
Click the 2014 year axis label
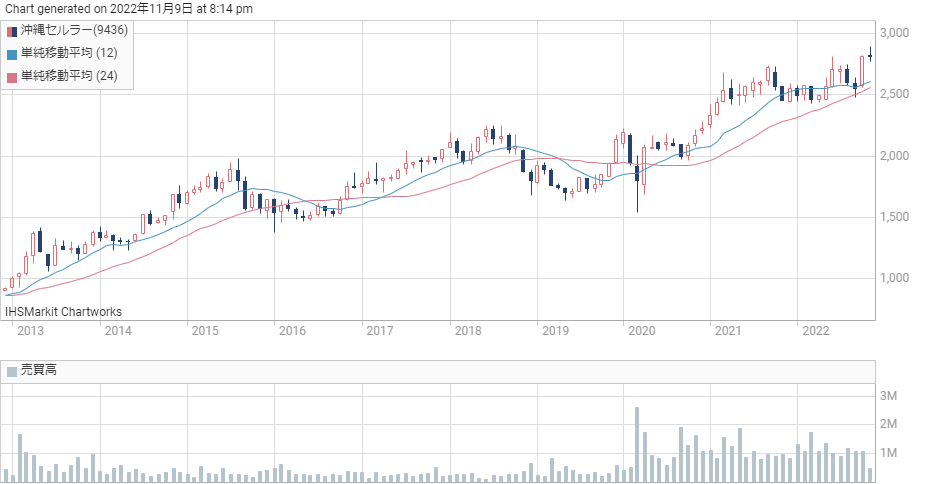point(118,331)
